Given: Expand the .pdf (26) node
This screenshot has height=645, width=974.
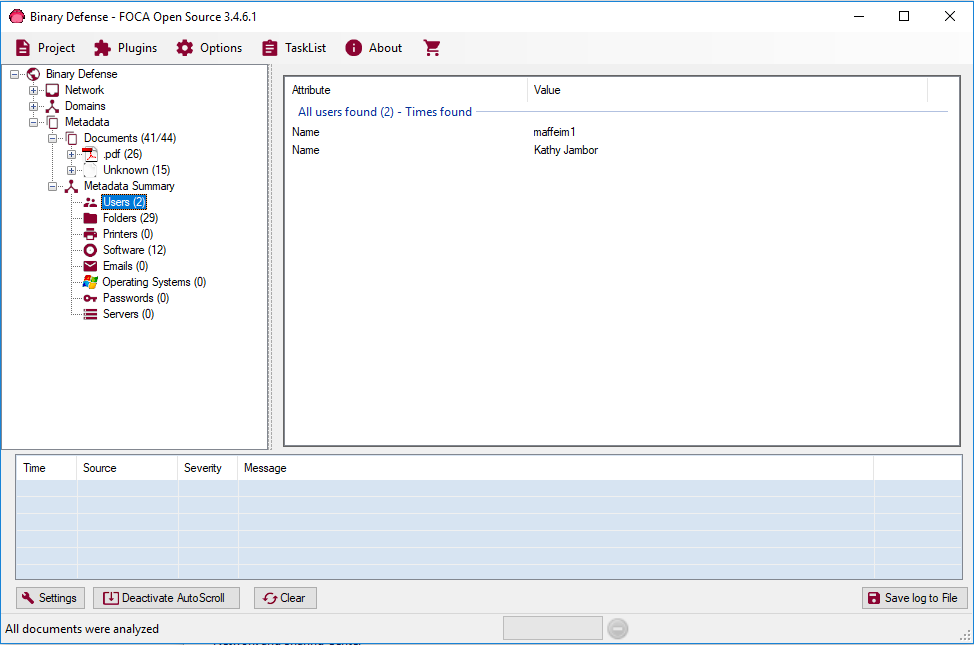Looking at the screenshot, I should [x=71, y=154].
